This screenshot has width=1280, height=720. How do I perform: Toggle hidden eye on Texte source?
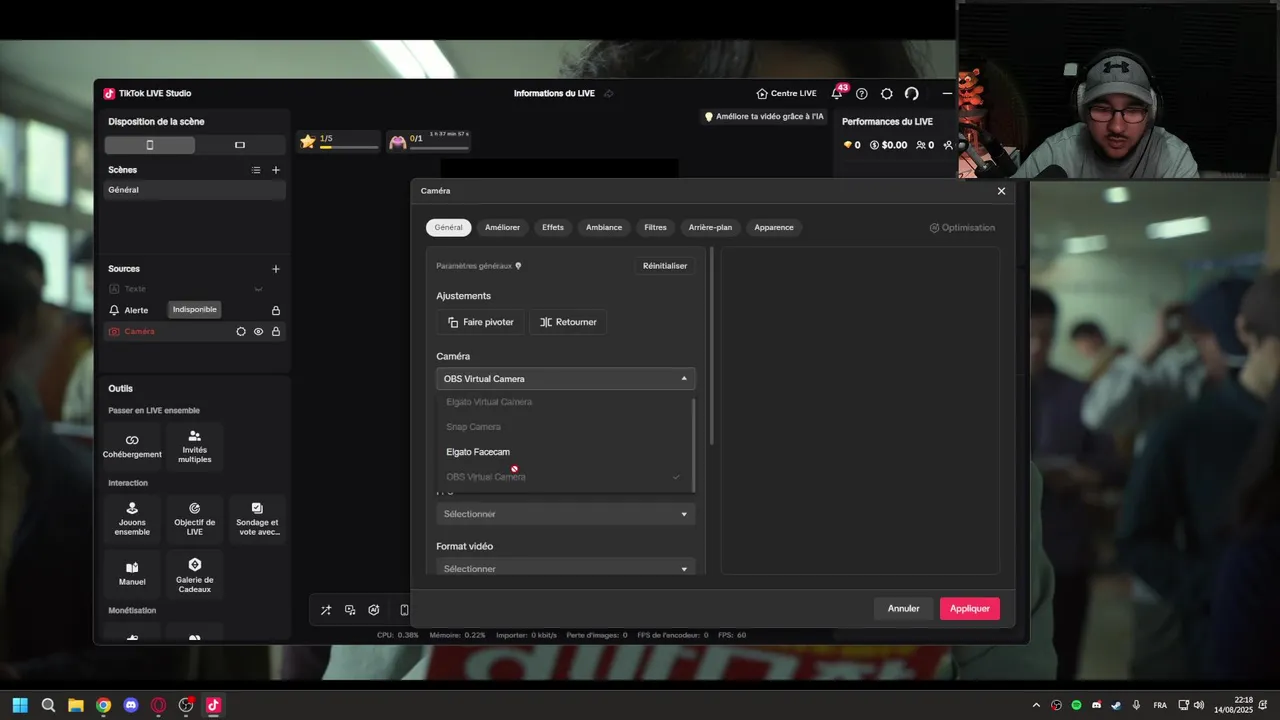pyautogui.click(x=258, y=289)
